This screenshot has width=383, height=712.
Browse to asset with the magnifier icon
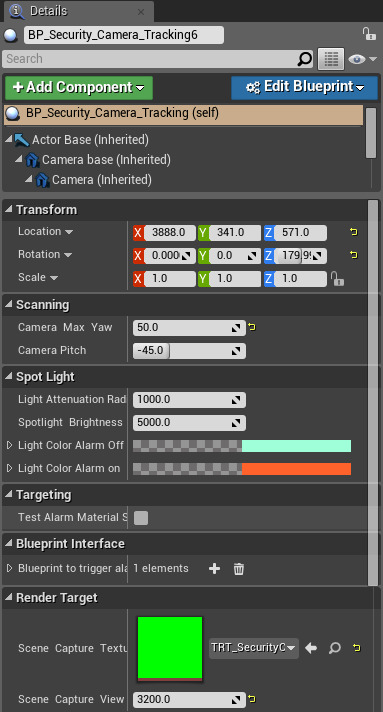coord(334,648)
